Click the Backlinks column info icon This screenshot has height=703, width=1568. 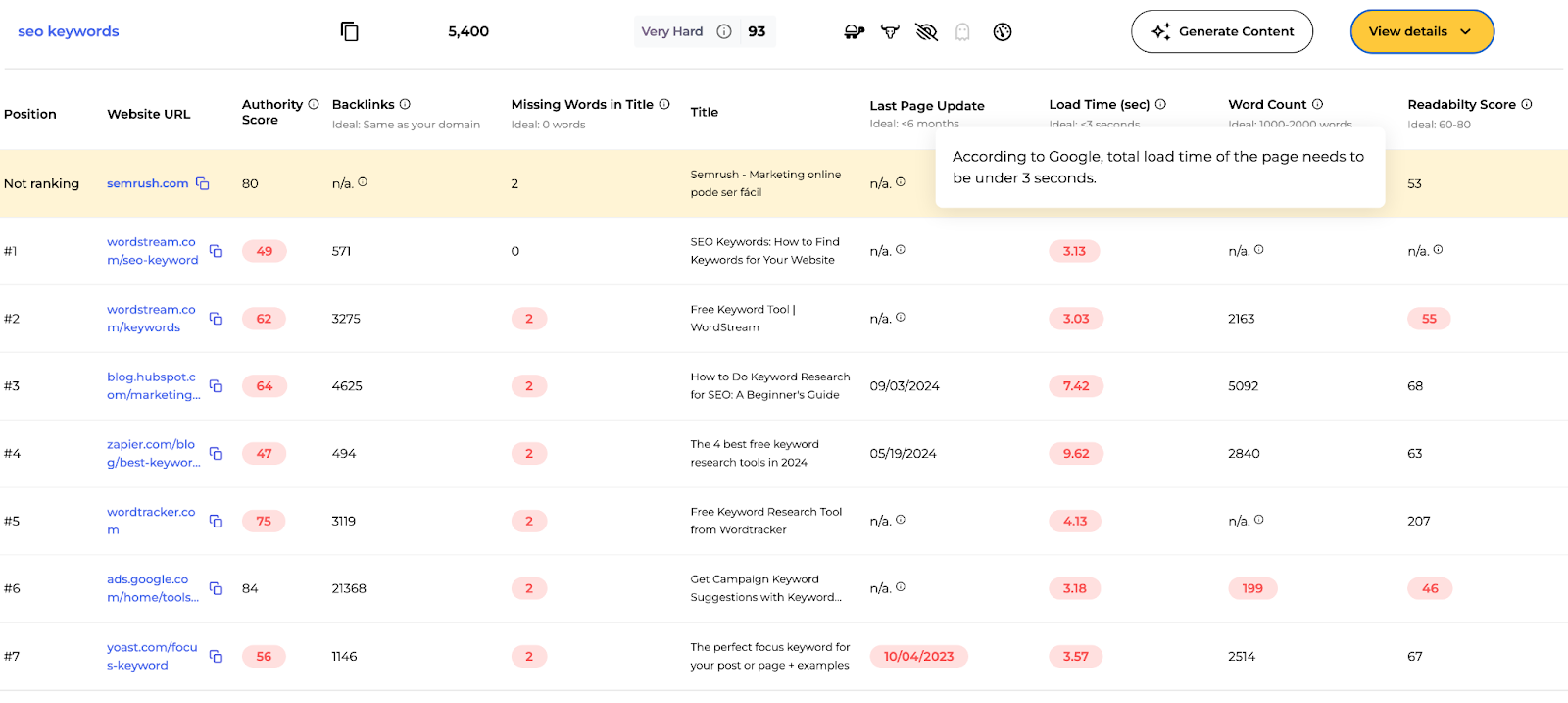(x=405, y=104)
